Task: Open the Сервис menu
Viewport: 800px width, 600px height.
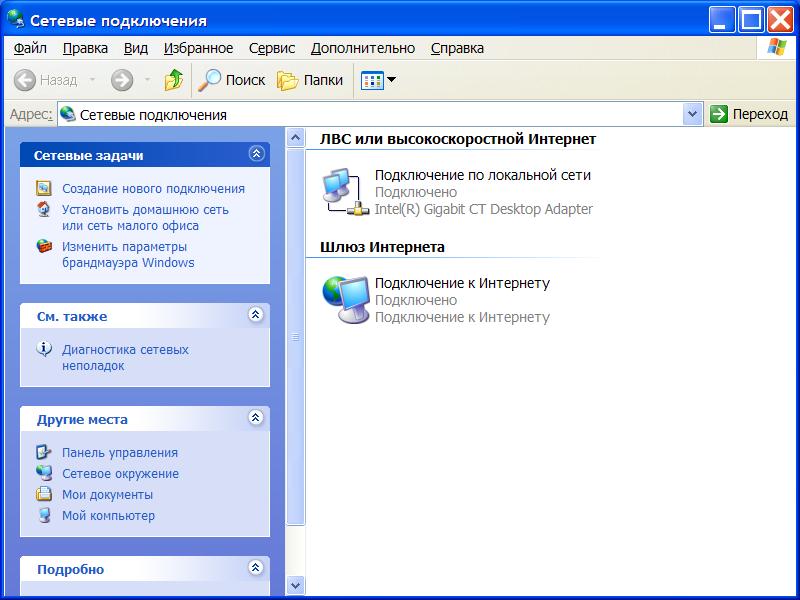Action: click(272, 48)
